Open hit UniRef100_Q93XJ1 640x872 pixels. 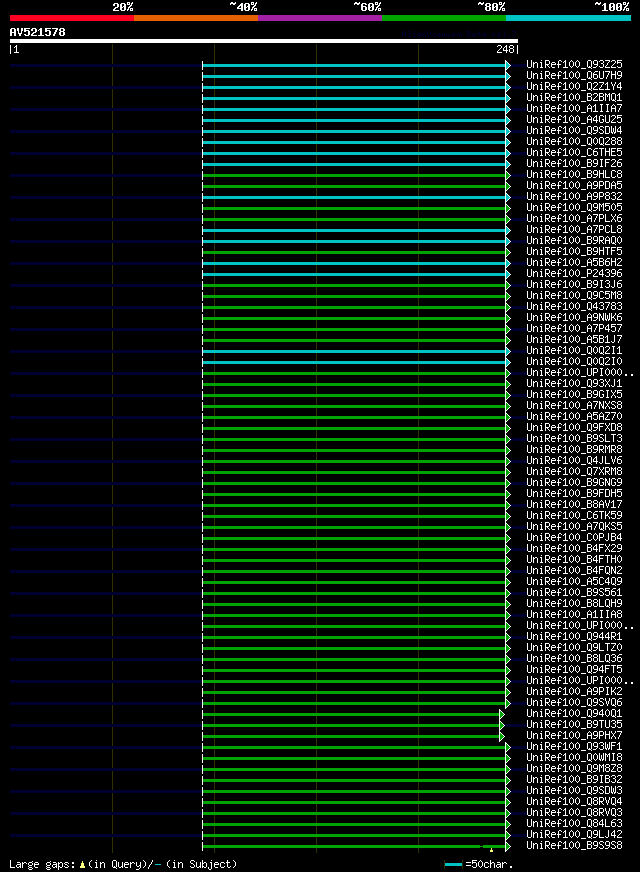(x=574, y=384)
